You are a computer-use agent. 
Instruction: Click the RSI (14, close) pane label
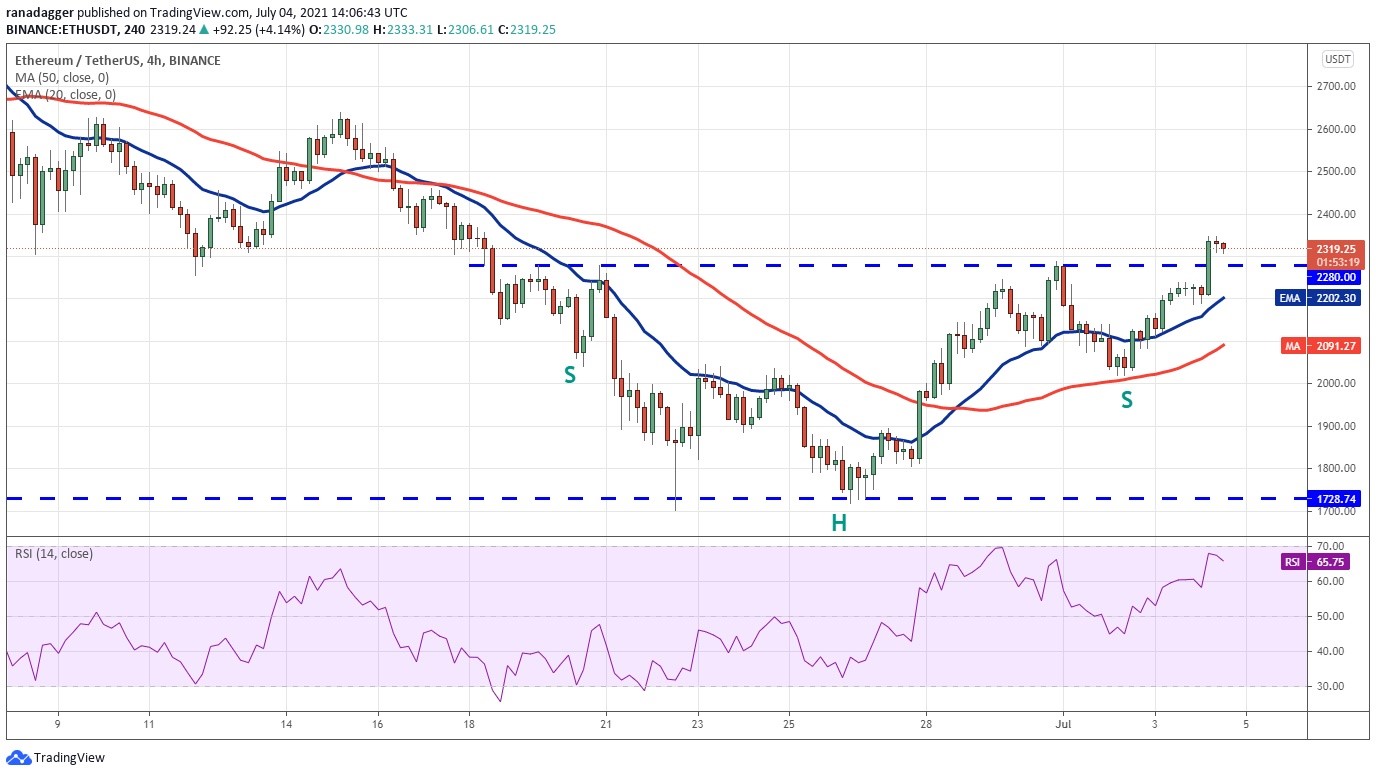pos(56,553)
